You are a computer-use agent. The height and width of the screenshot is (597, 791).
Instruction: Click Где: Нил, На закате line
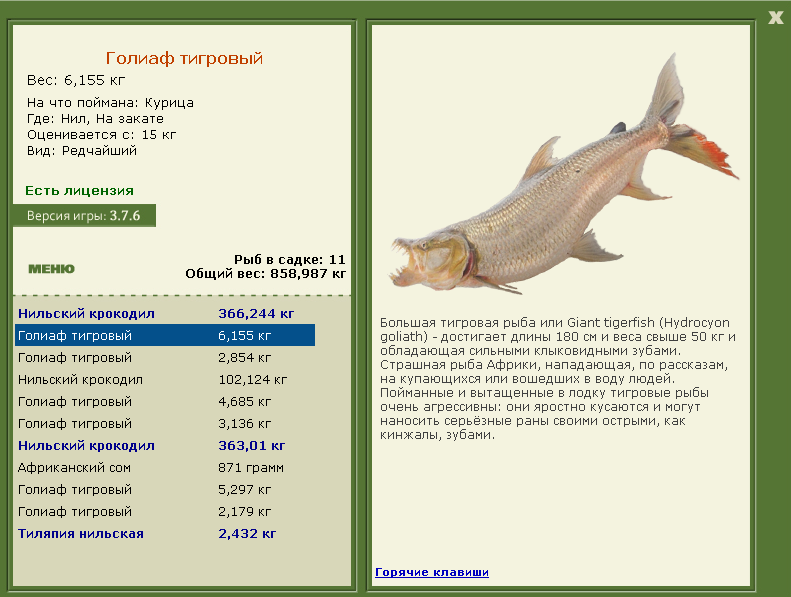pyautogui.click(x=95, y=119)
